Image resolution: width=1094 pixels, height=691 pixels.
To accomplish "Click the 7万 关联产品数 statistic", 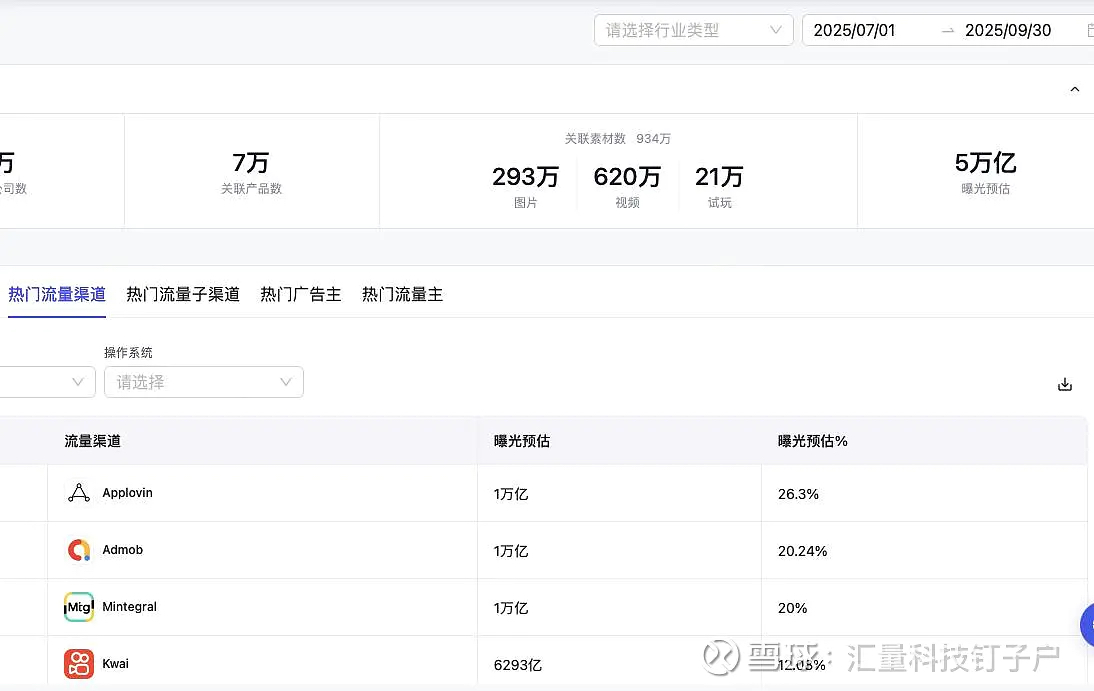I will pyautogui.click(x=251, y=172).
